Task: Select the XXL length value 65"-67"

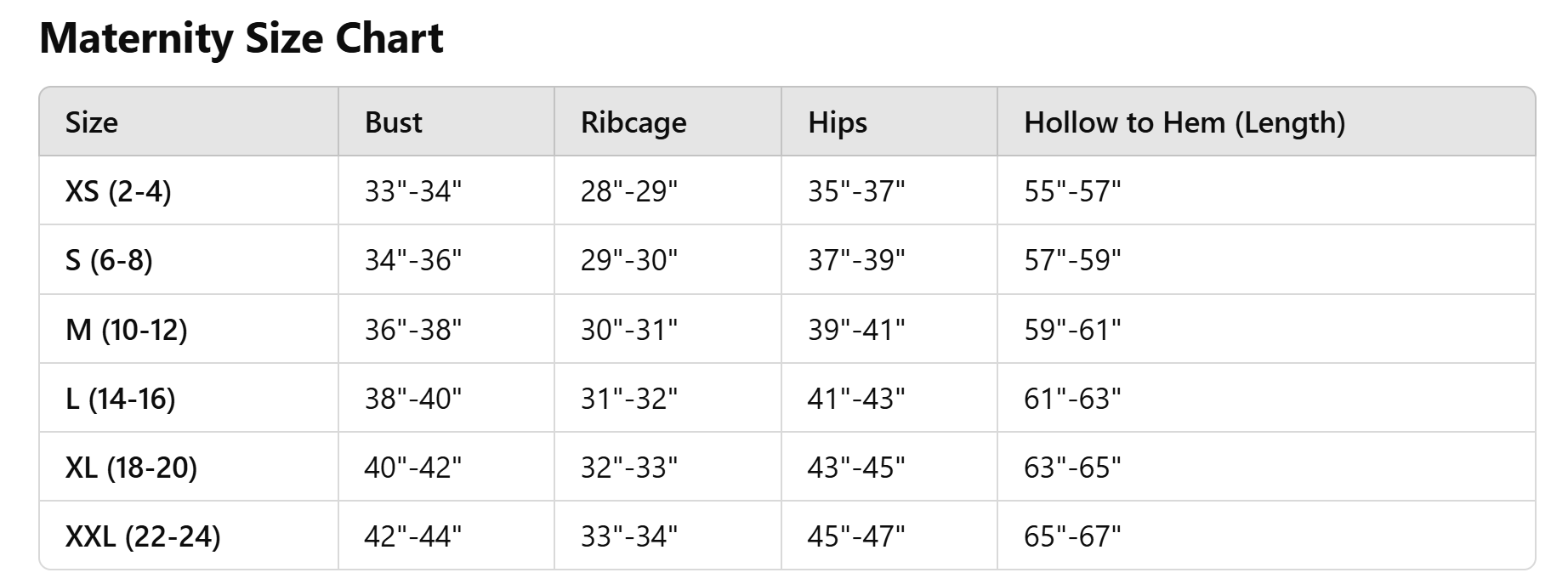Action: point(1072,536)
